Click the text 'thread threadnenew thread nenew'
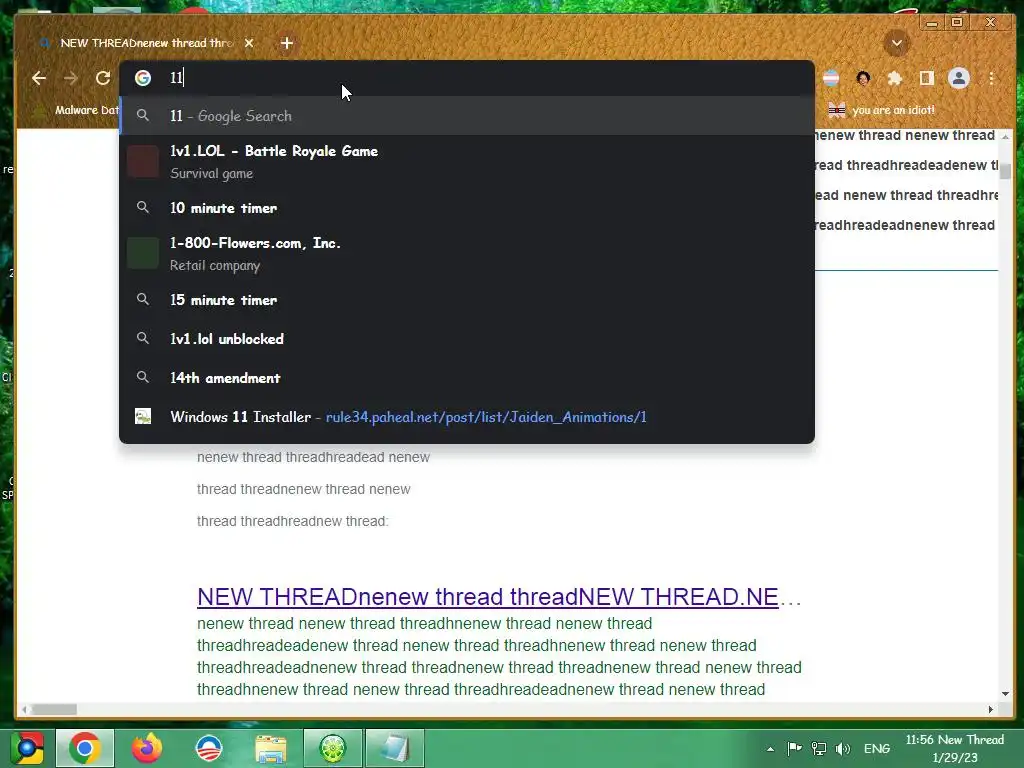This screenshot has height=768, width=1024. coord(304,489)
